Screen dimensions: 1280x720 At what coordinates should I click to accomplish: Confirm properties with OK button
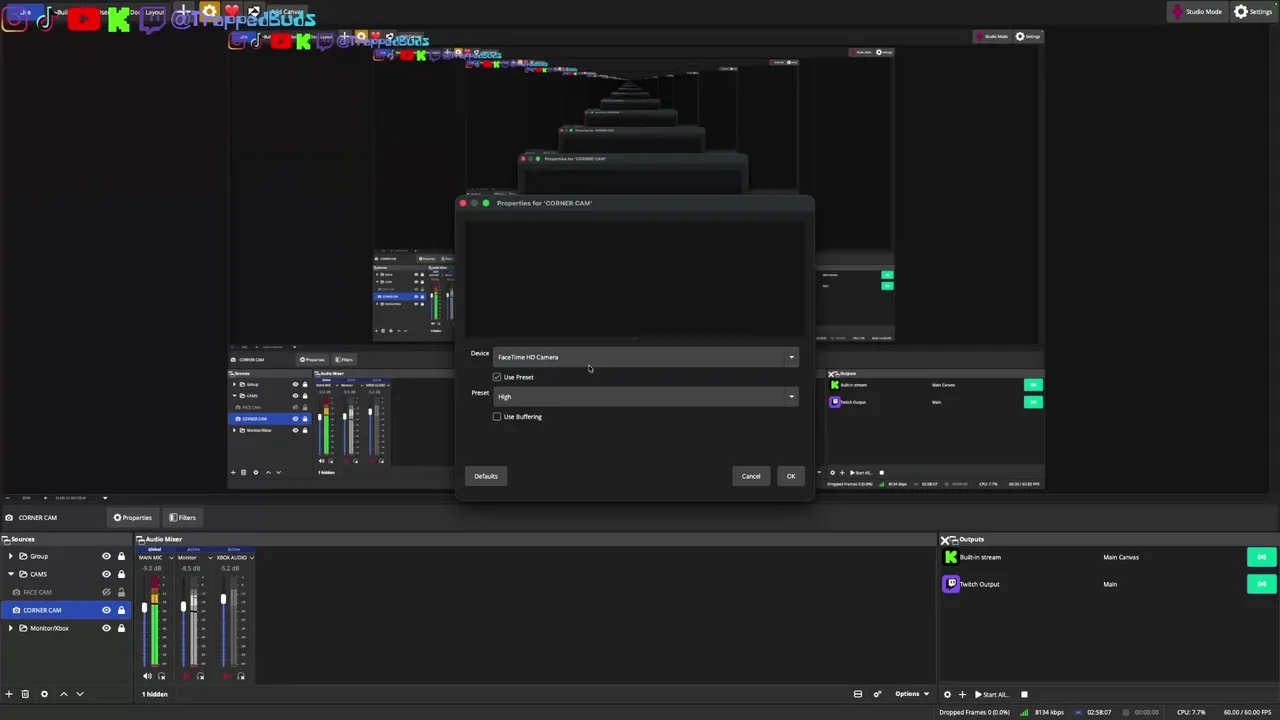tap(790, 476)
